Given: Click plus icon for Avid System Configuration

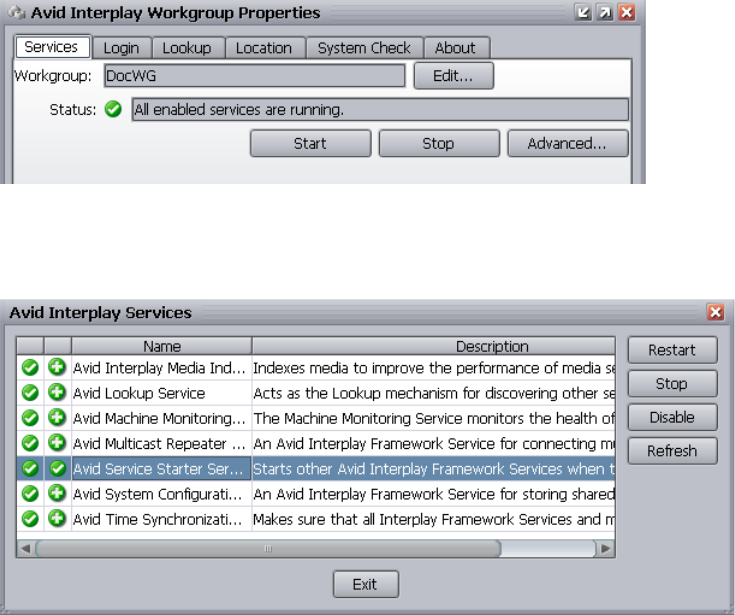Looking at the screenshot, I should [x=57, y=493].
